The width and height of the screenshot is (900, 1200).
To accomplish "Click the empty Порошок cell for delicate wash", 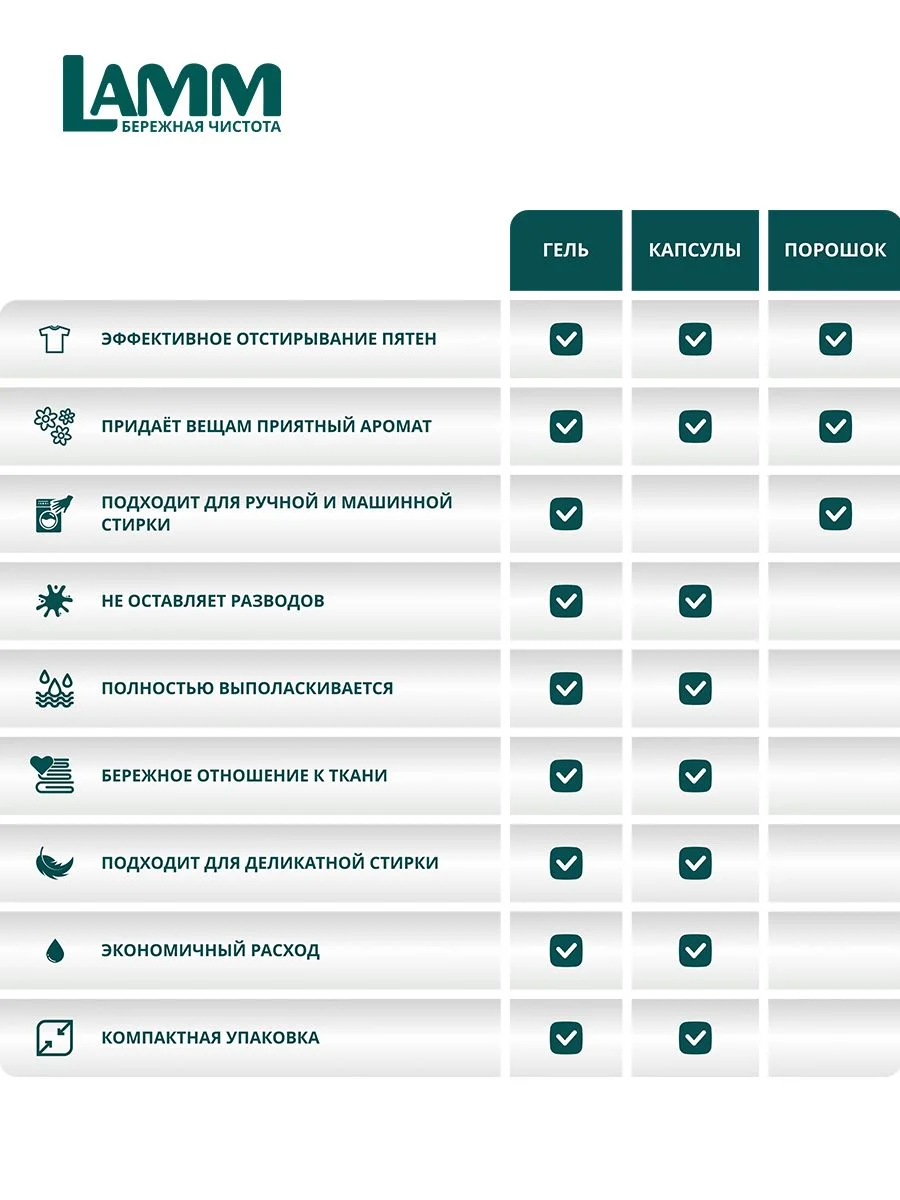I will pyautogui.click(x=834, y=863).
